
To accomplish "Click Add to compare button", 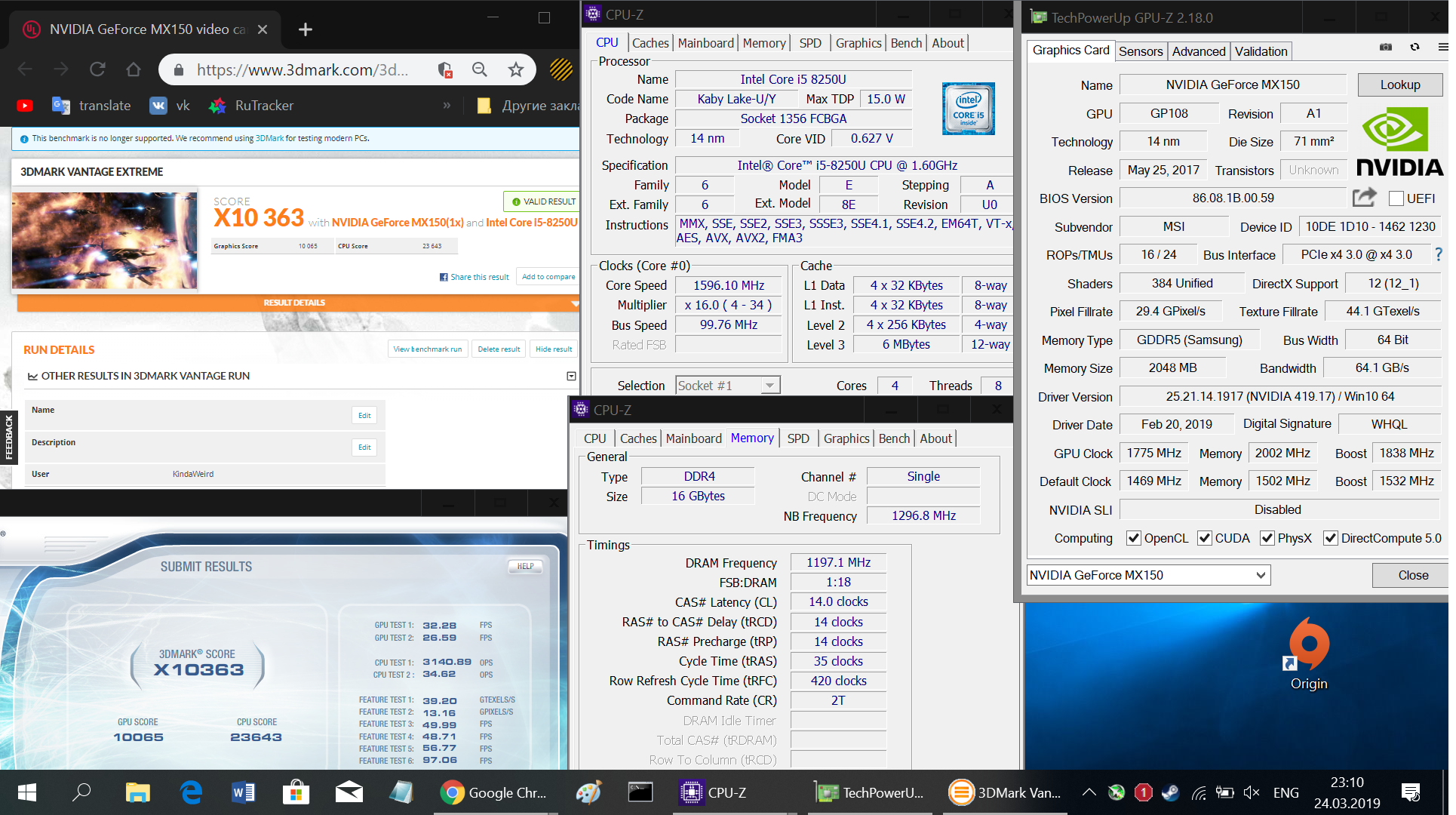I will pyautogui.click(x=548, y=277).
